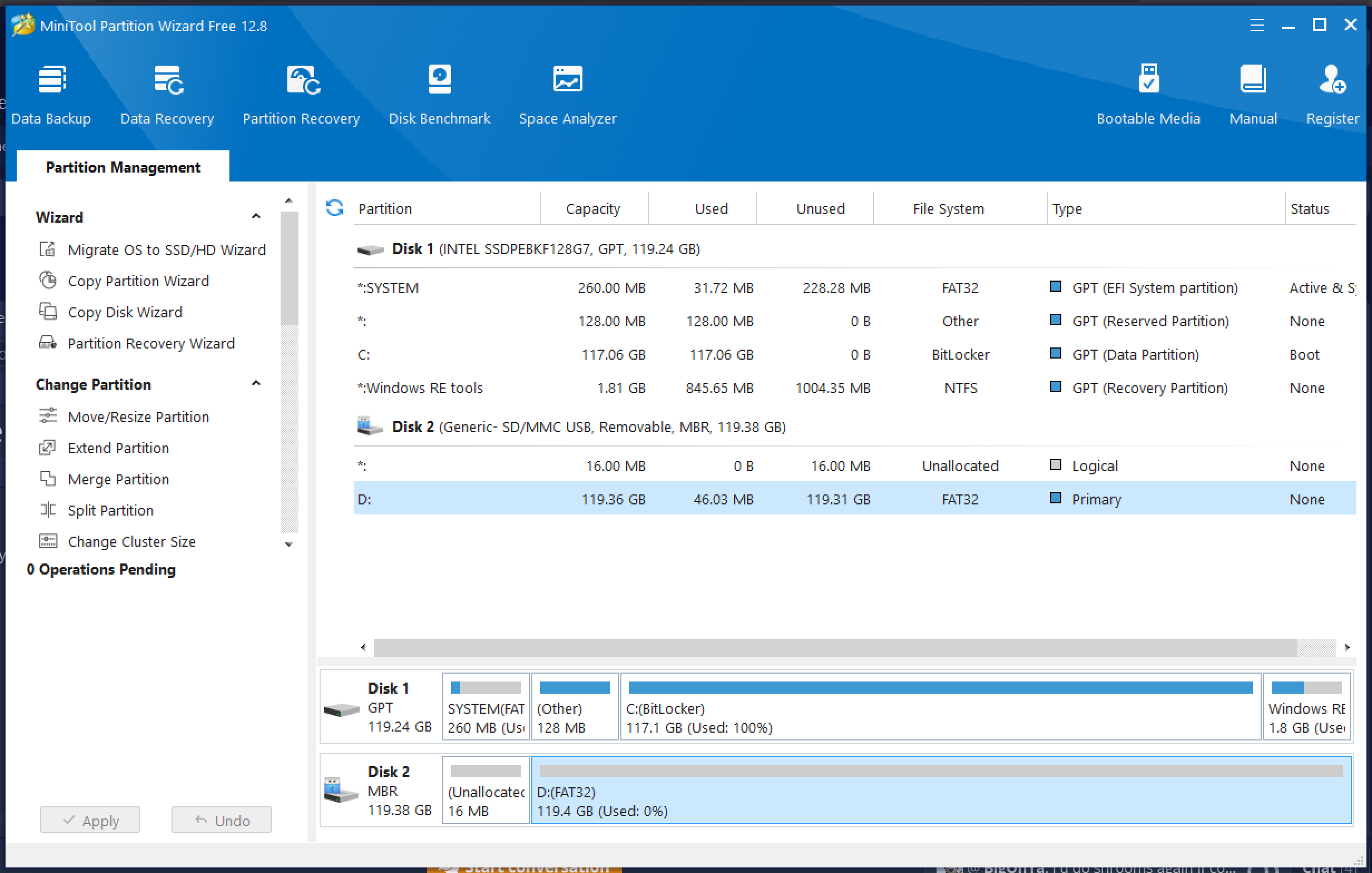Click the Undo button
Image resolution: width=1372 pixels, height=873 pixels.
click(222, 820)
